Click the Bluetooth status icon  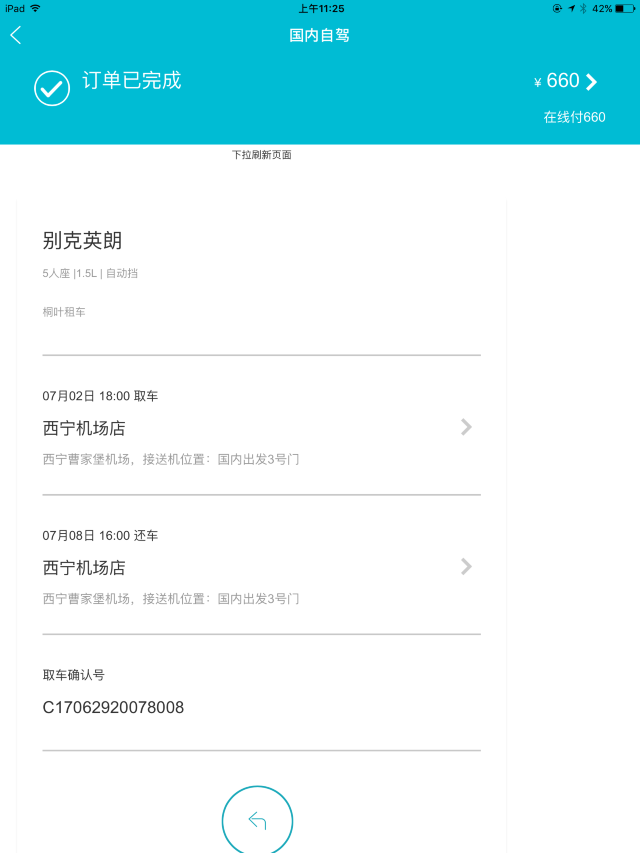click(583, 9)
